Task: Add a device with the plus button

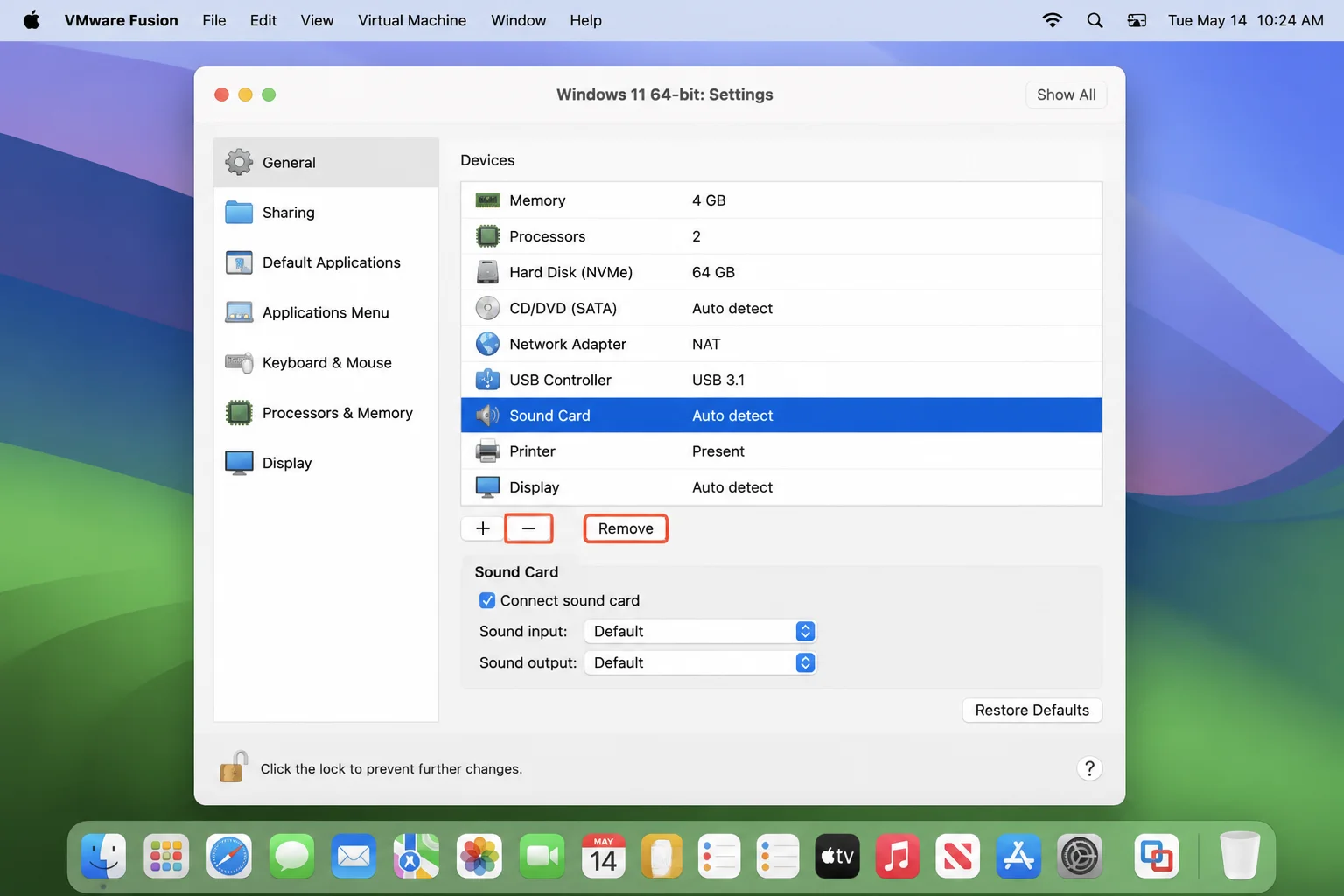Action: [x=482, y=528]
